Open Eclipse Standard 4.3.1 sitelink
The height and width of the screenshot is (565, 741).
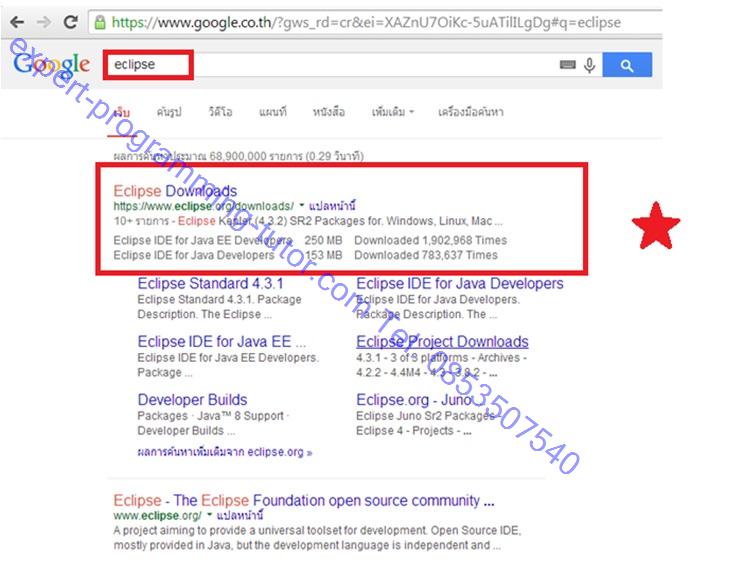point(210,283)
